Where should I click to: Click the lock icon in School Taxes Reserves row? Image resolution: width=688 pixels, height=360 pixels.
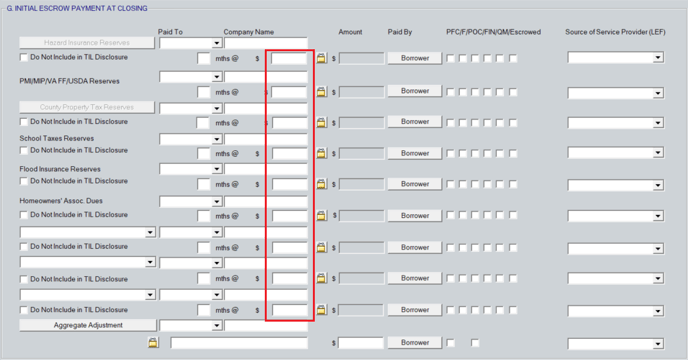coord(322,153)
